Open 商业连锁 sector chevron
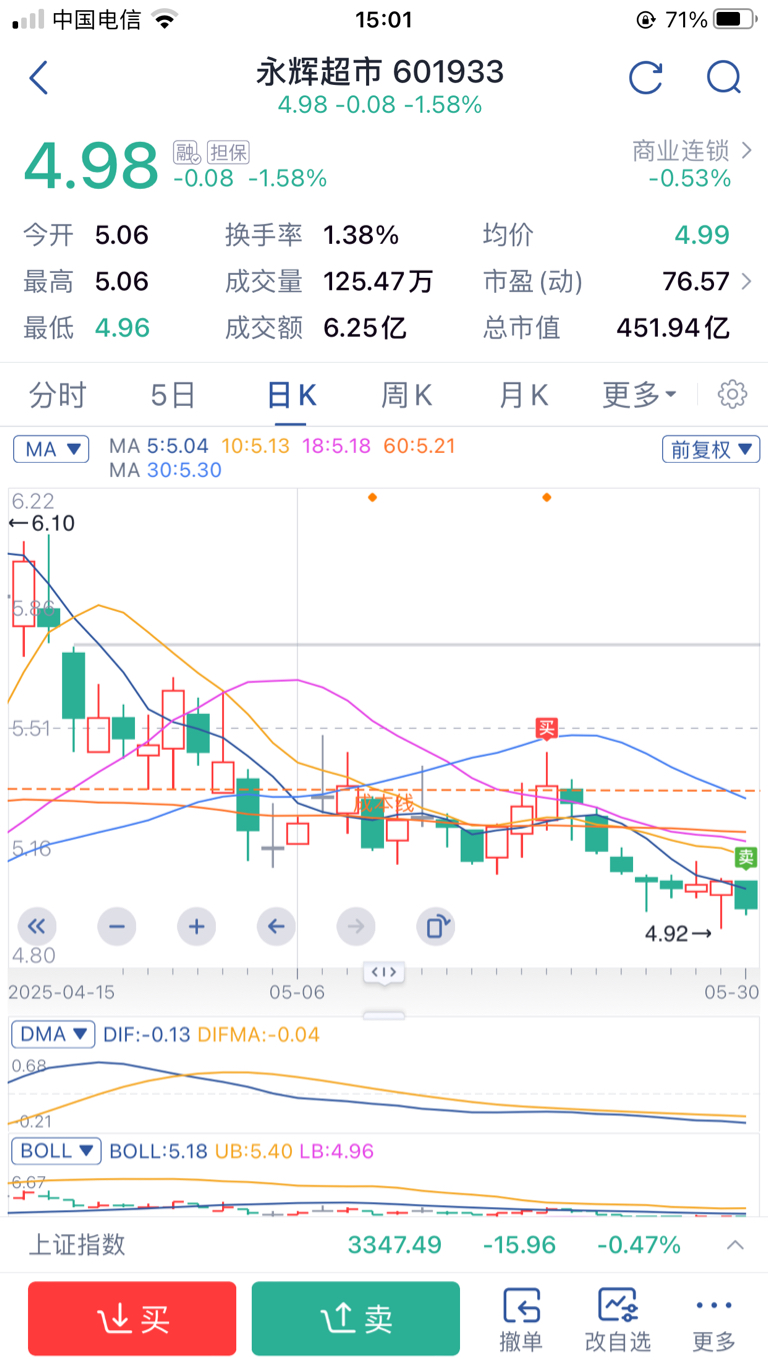Viewport: 768px width, 1366px height. tap(746, 151)
